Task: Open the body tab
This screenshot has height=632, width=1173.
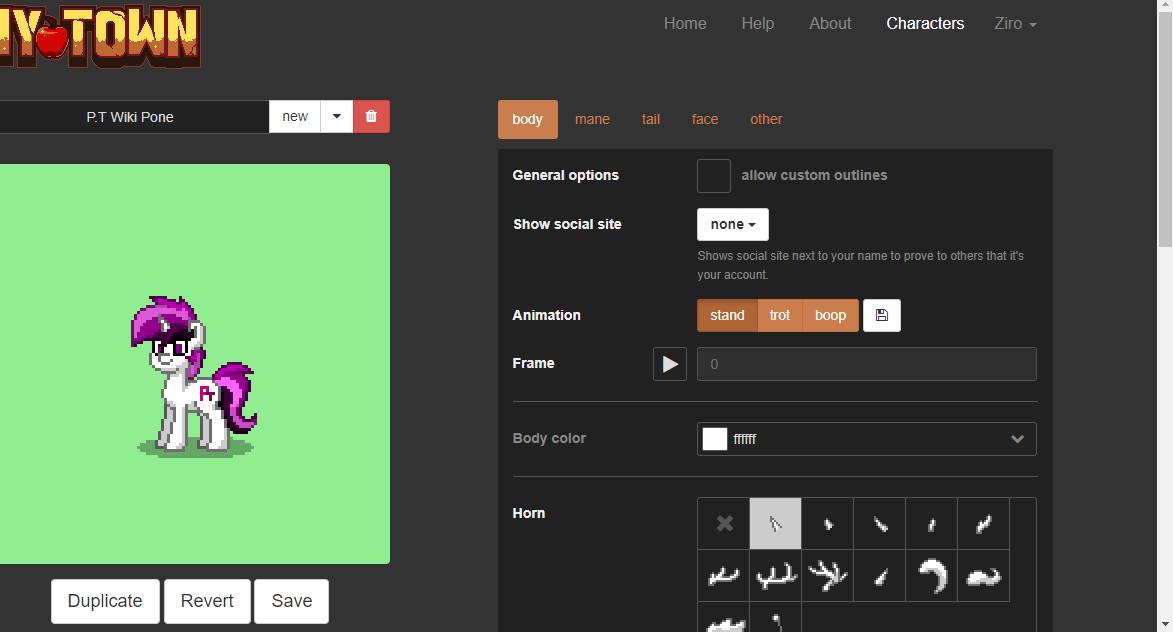Action: [527, 120]
